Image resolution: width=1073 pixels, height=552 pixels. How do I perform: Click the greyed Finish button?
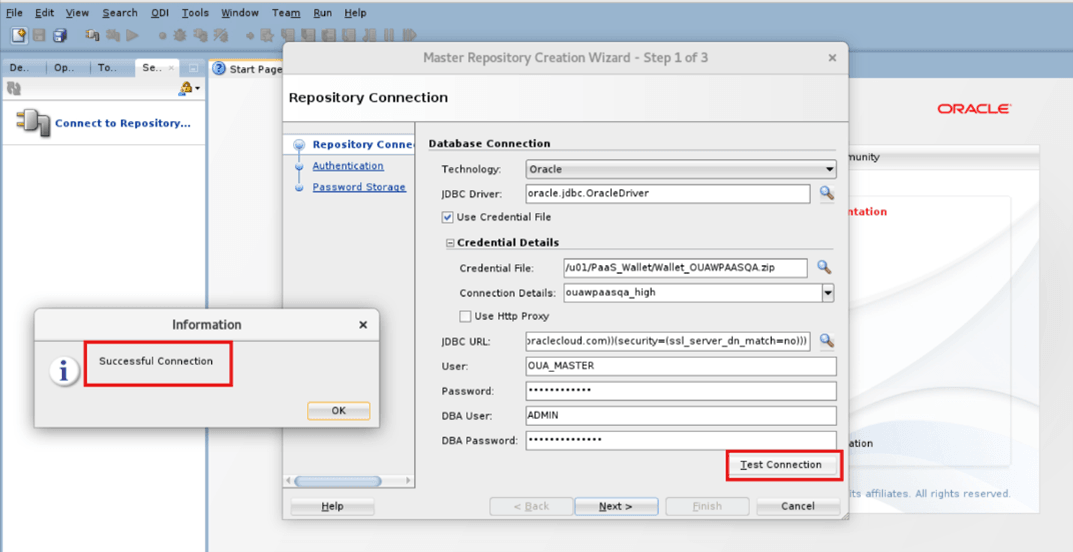[x=707, y=506]
